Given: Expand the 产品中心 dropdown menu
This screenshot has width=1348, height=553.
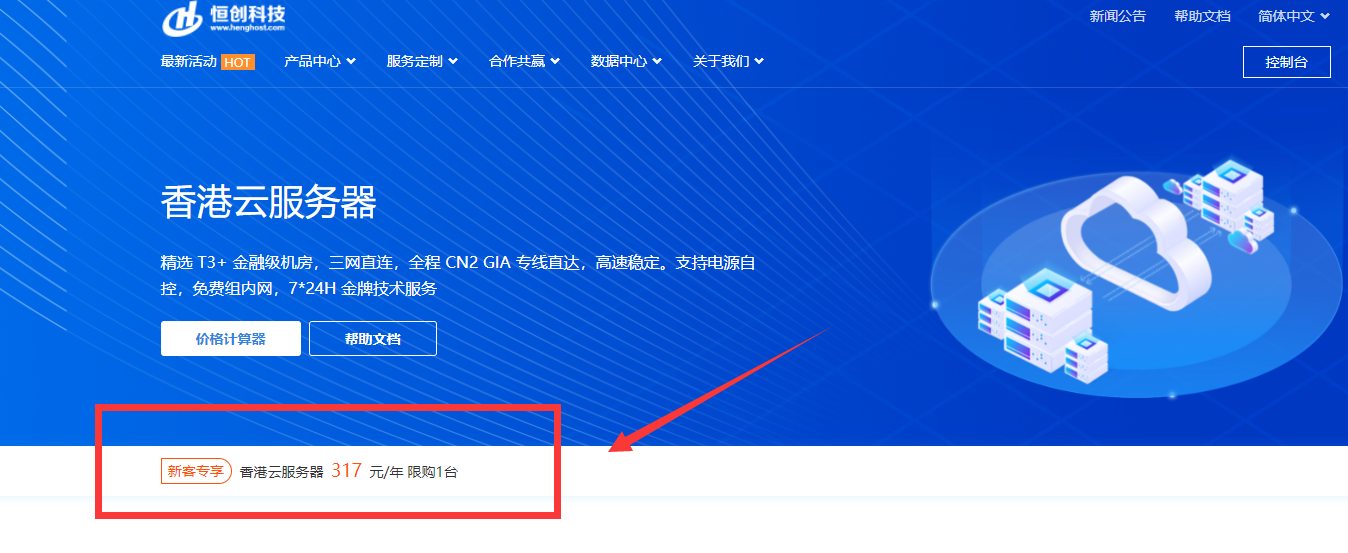Looking at the screenshot, I should 320,61.
